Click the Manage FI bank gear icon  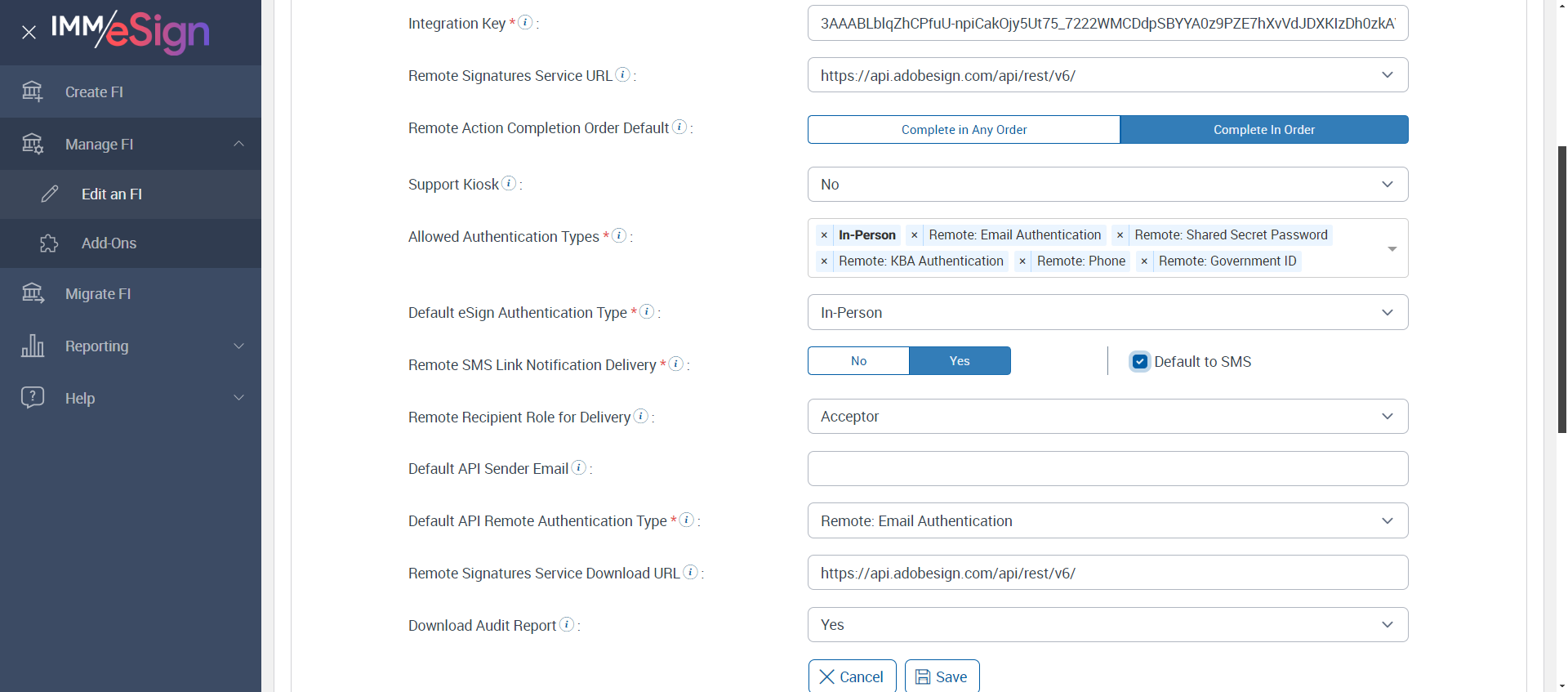click(33, 144)
